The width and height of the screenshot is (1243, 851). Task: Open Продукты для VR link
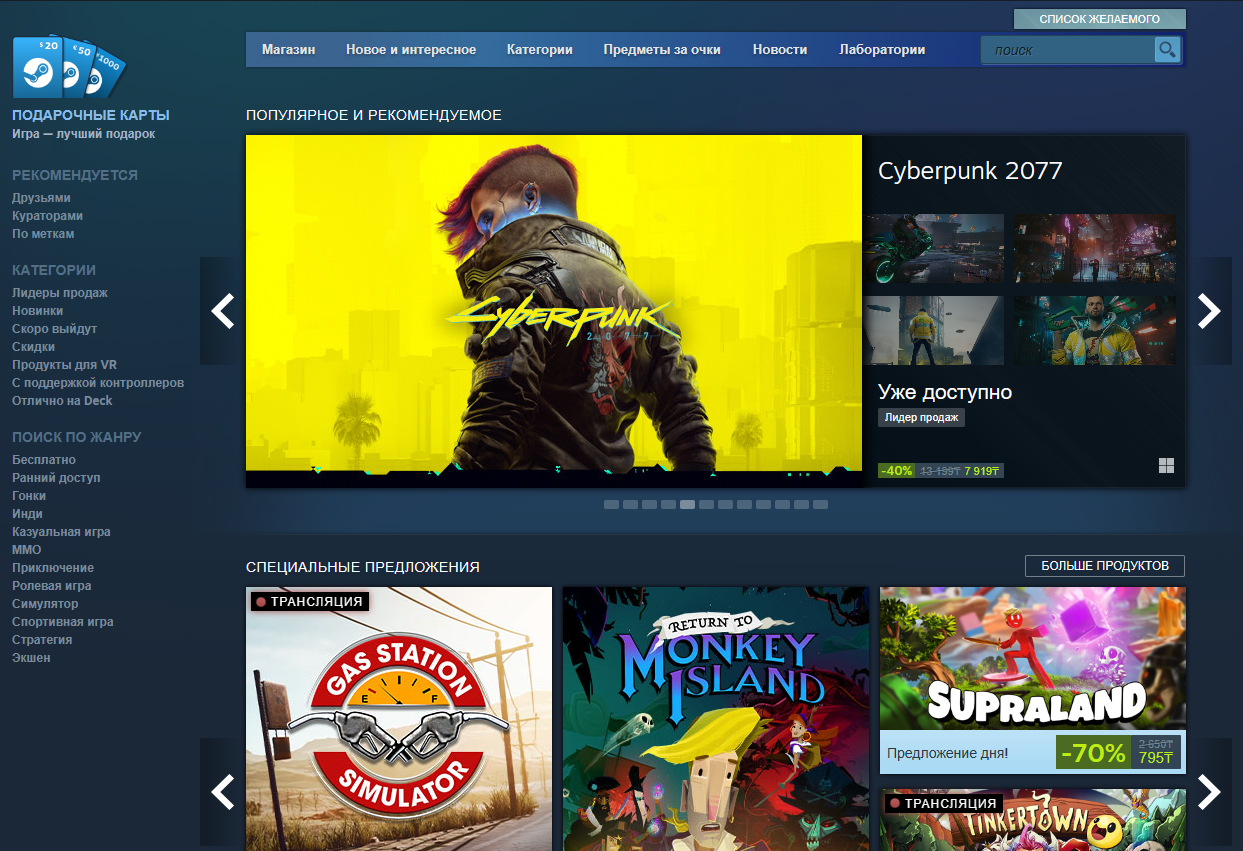pos(64,365)
